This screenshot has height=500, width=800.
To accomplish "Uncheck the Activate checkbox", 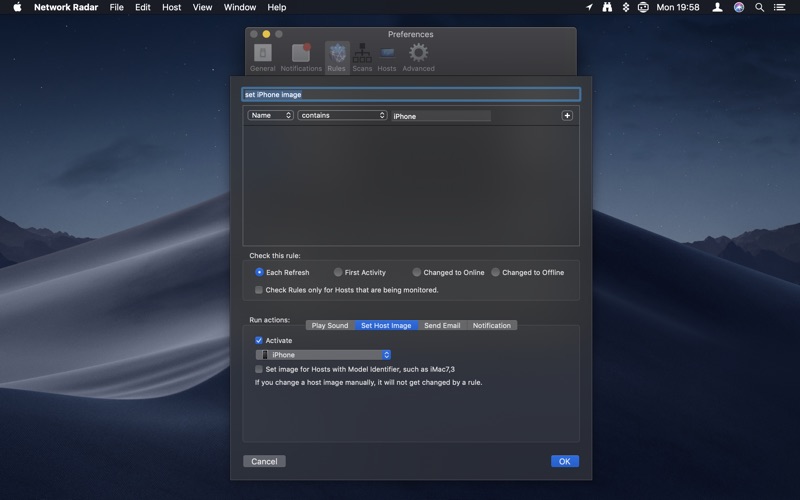I will click(259, 340).
